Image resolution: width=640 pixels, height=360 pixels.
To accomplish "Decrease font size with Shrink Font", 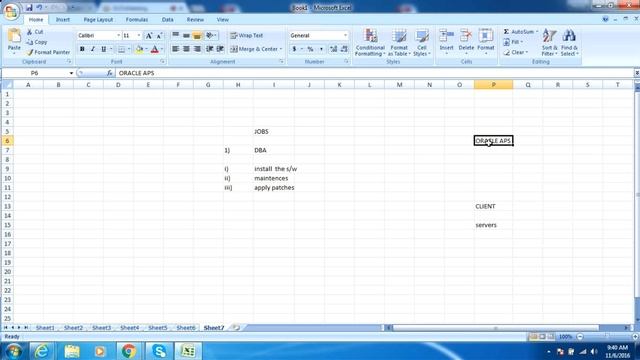I will tap(159, 36).
